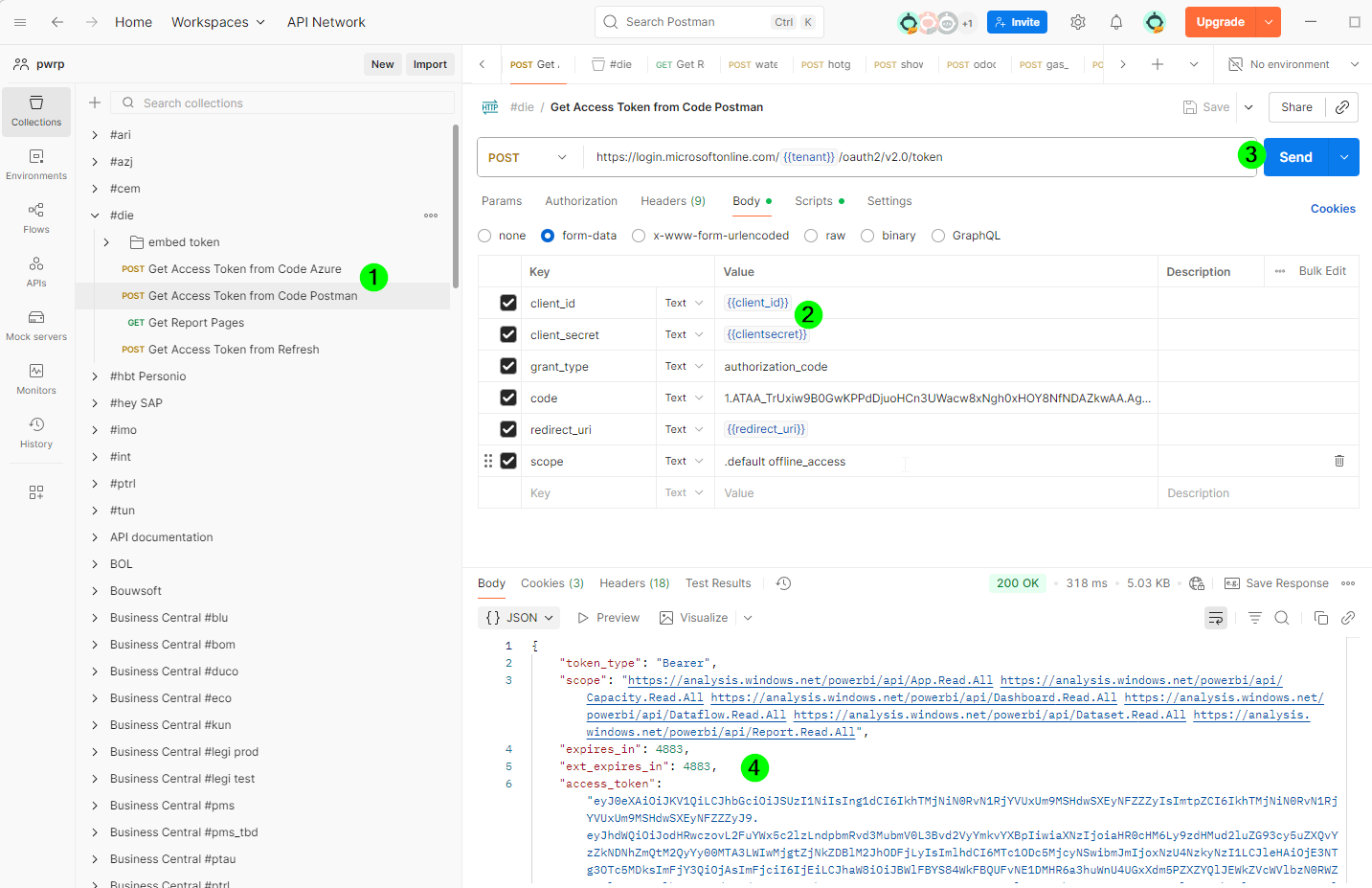This screenshot has height=888, width=1372.
Task: Open the Send button dropdown arrow
Action: pyautogui.click(x=1344, y=157)
